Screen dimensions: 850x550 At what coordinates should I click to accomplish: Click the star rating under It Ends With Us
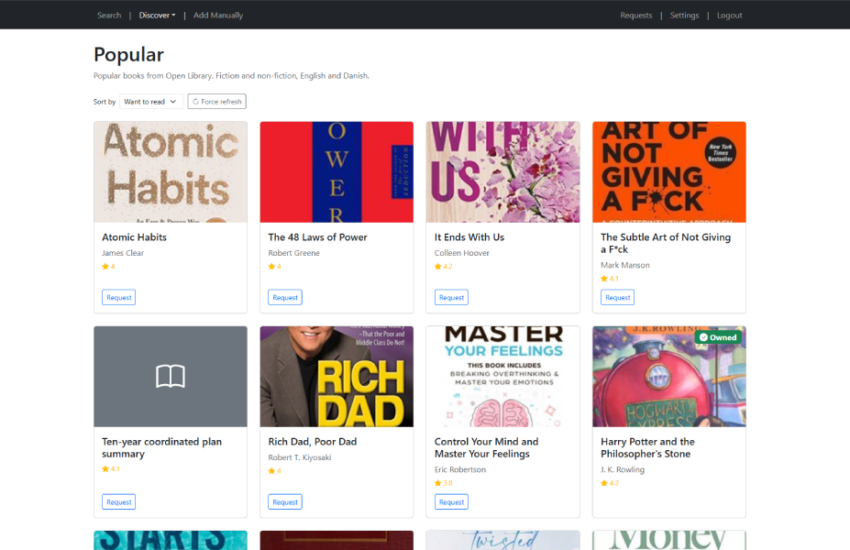[438, 267]
